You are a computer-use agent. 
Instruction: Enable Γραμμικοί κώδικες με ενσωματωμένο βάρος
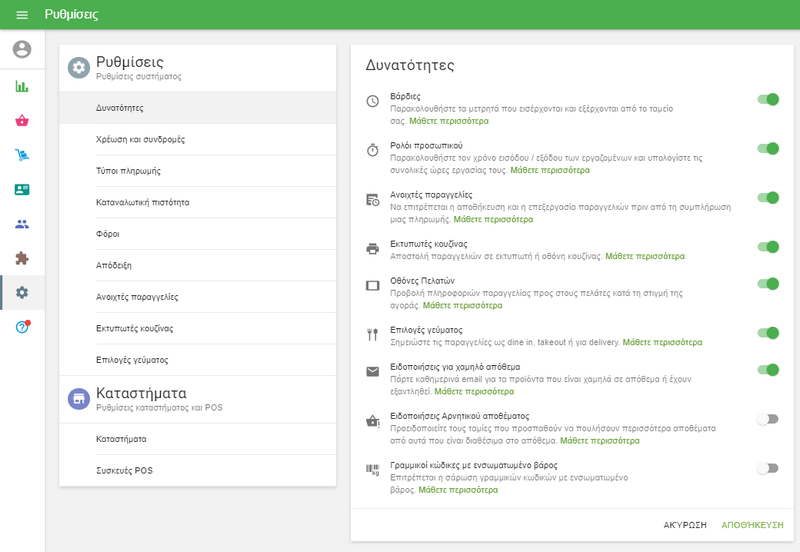point(767,468)
